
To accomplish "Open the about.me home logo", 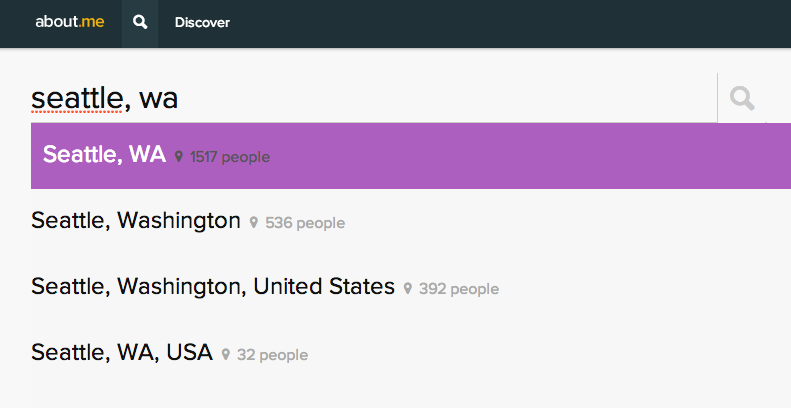I will 70,22.
